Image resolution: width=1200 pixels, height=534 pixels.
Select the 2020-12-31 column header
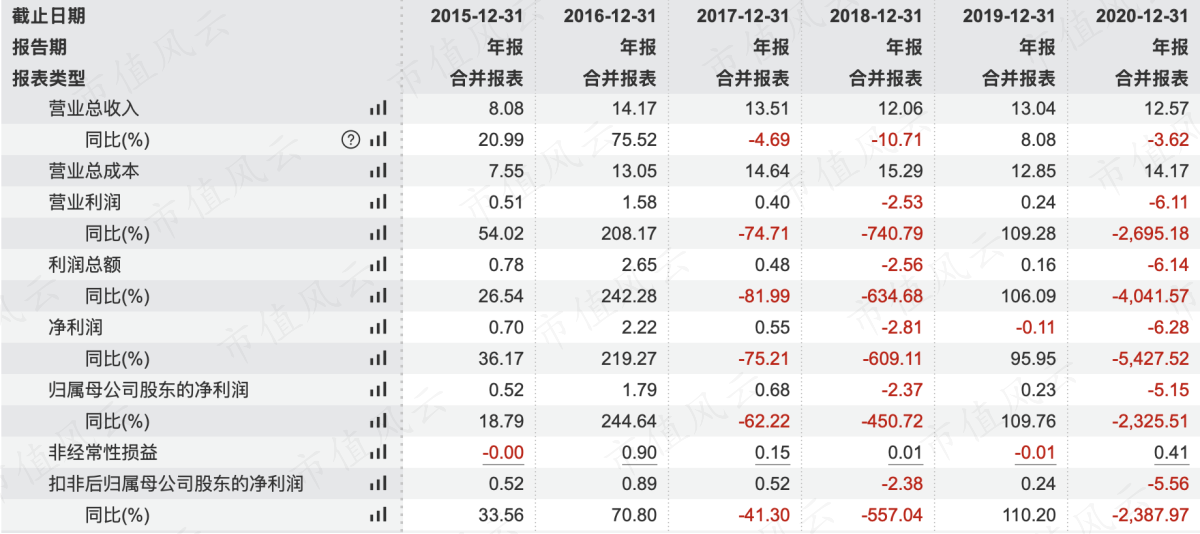1142,16
